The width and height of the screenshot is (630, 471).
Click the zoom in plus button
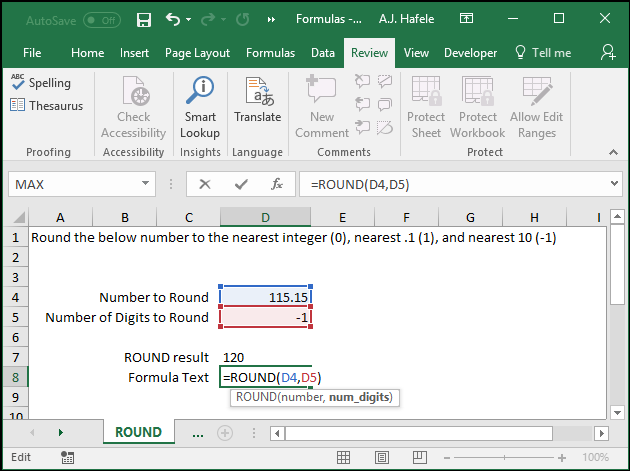click(x=562, y=458)
